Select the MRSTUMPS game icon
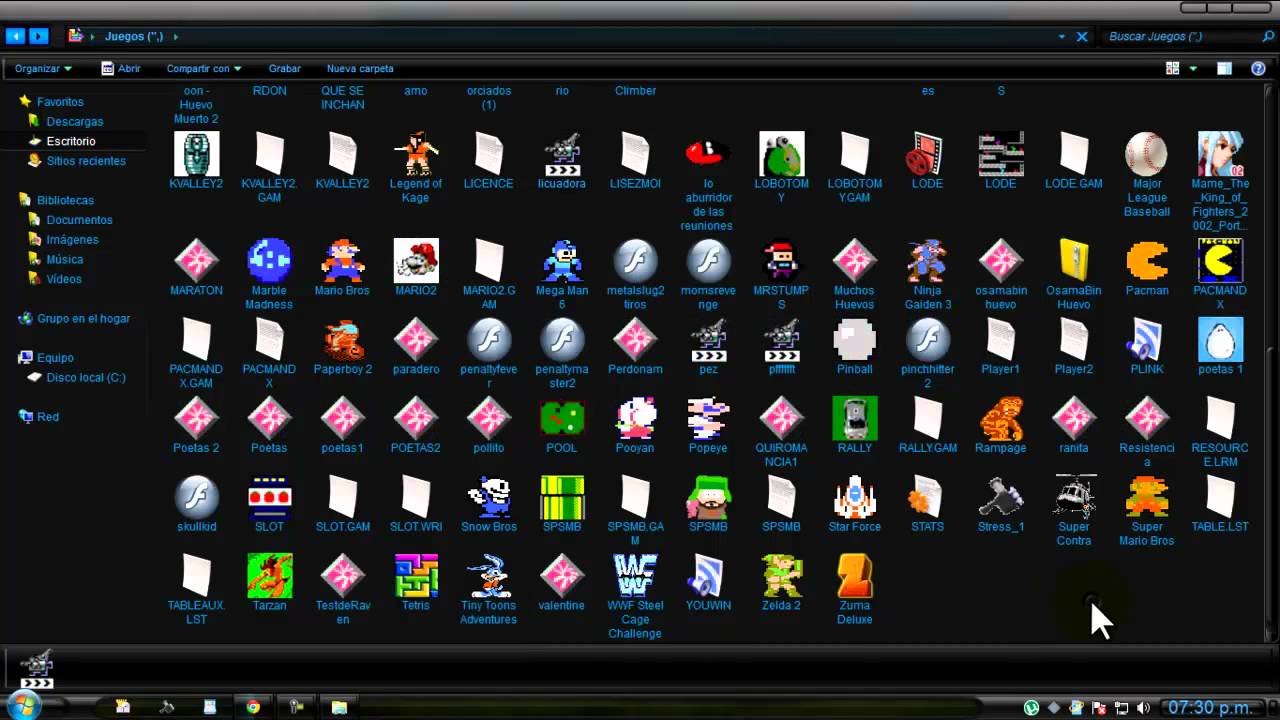The image size is (1280, 720). [781, 261]
